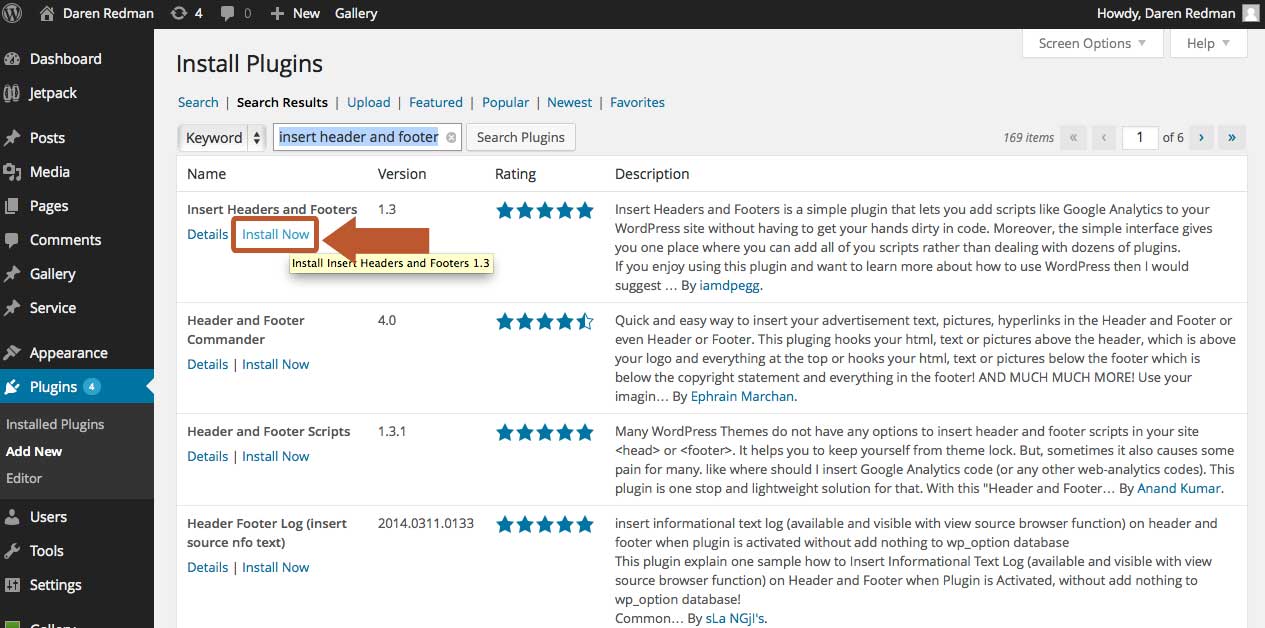The image size is (1265, 628).
Task: Click the Jetpack sidebar icon
Action: 13,93
